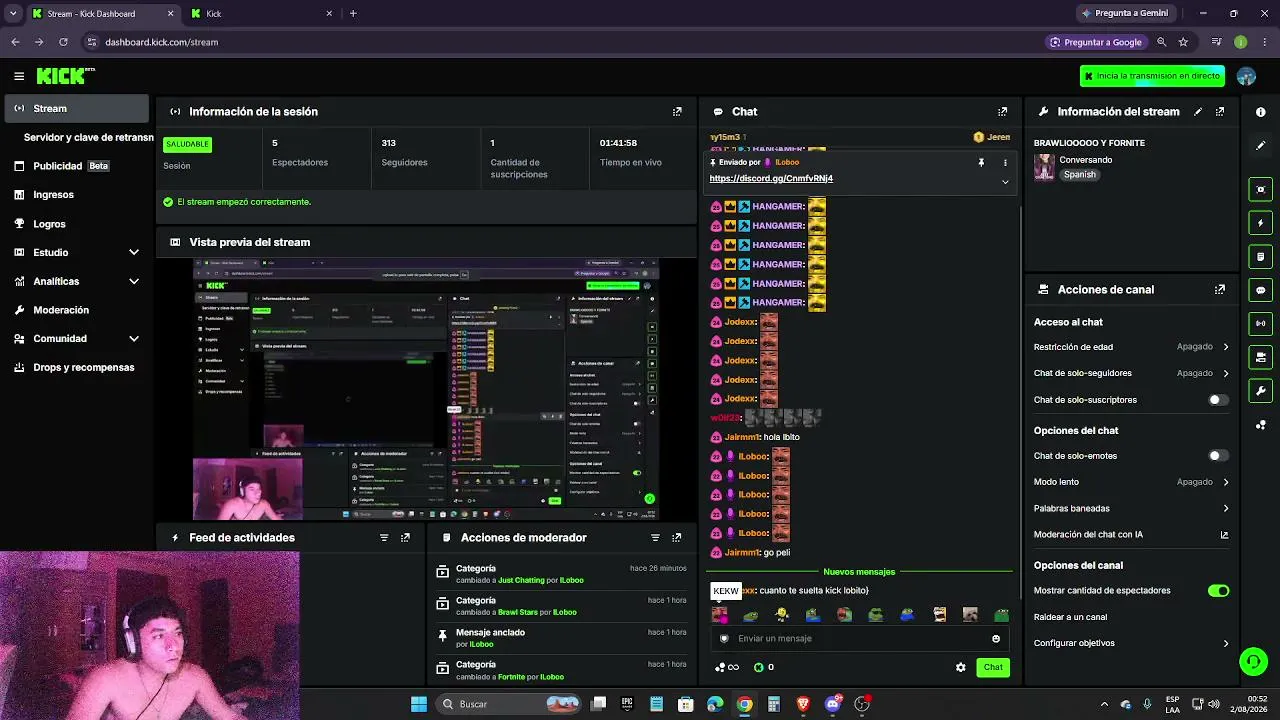Pop out the Chat panel
Image resolution: width=1280 pixels, height=720 pixels.
[x=1003, y=112]
